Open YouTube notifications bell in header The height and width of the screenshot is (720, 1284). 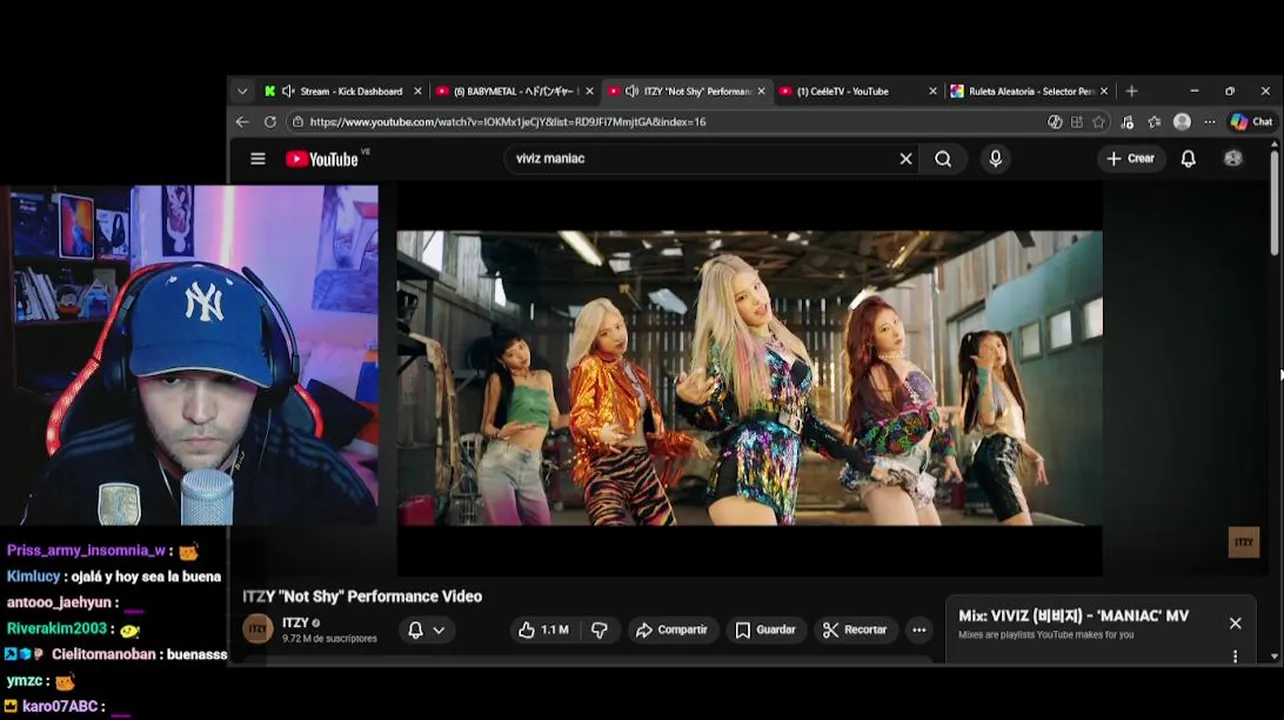1188,159
